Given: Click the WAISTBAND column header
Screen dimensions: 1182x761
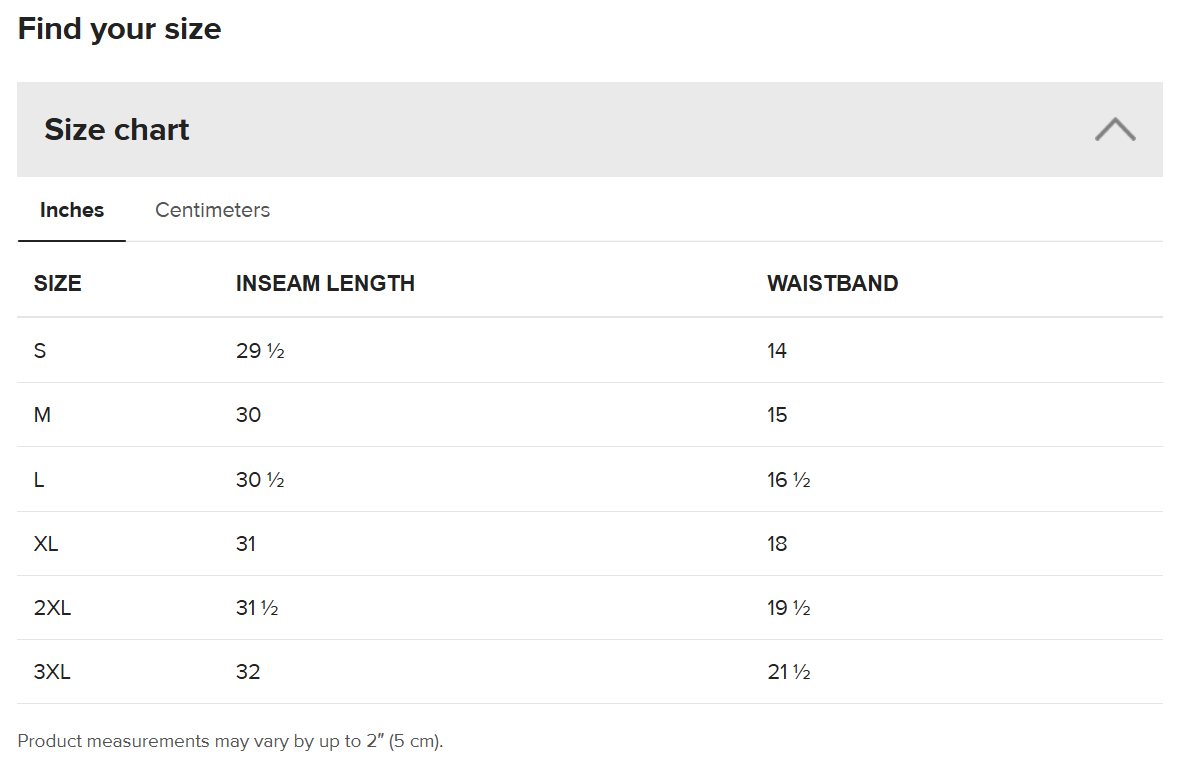Looking at the screenshot, I should (832, 283).
